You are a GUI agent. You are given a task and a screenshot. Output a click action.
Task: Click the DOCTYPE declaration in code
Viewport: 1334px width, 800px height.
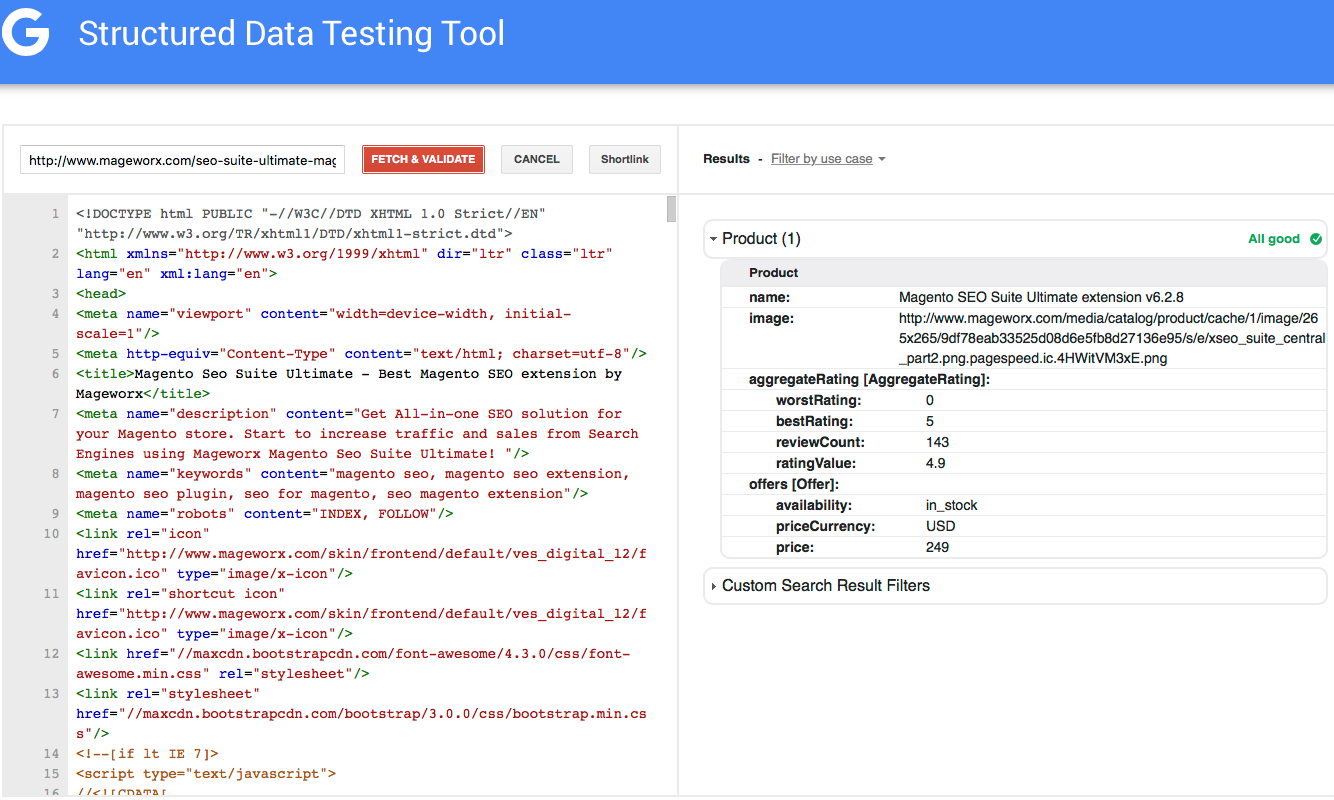click(310, 224)
